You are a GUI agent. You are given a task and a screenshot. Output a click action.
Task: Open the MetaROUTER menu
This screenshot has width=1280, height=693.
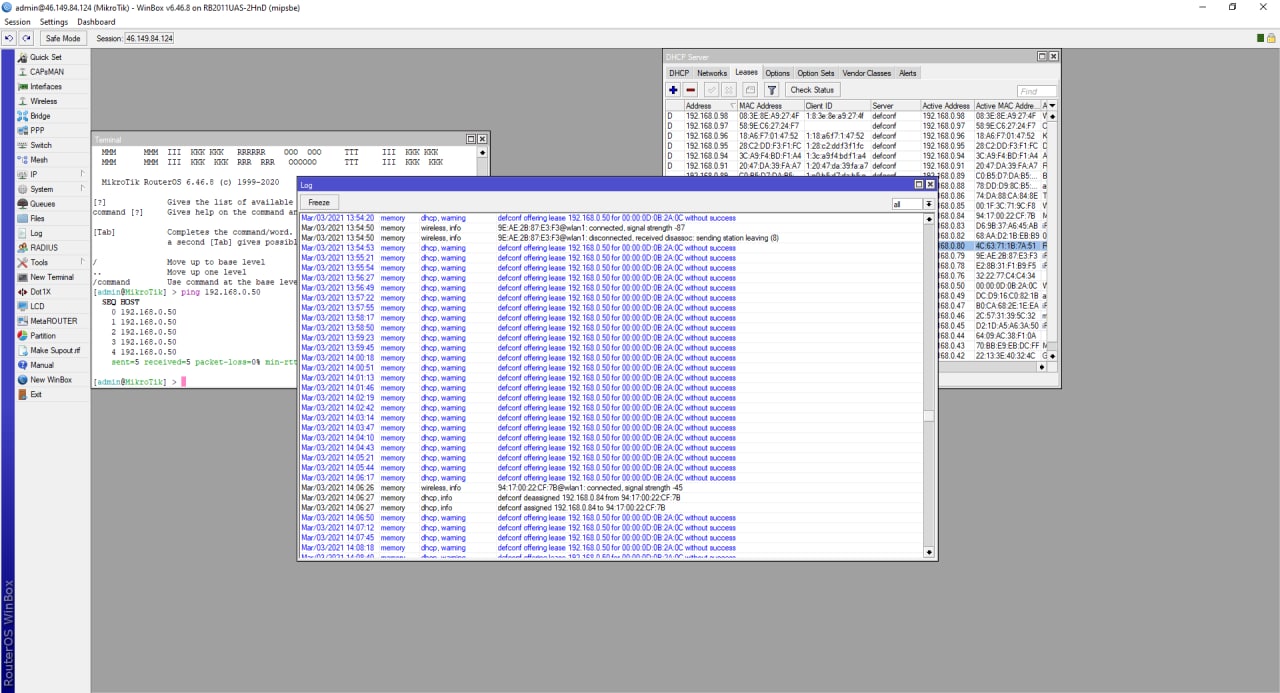click(53, 321)
